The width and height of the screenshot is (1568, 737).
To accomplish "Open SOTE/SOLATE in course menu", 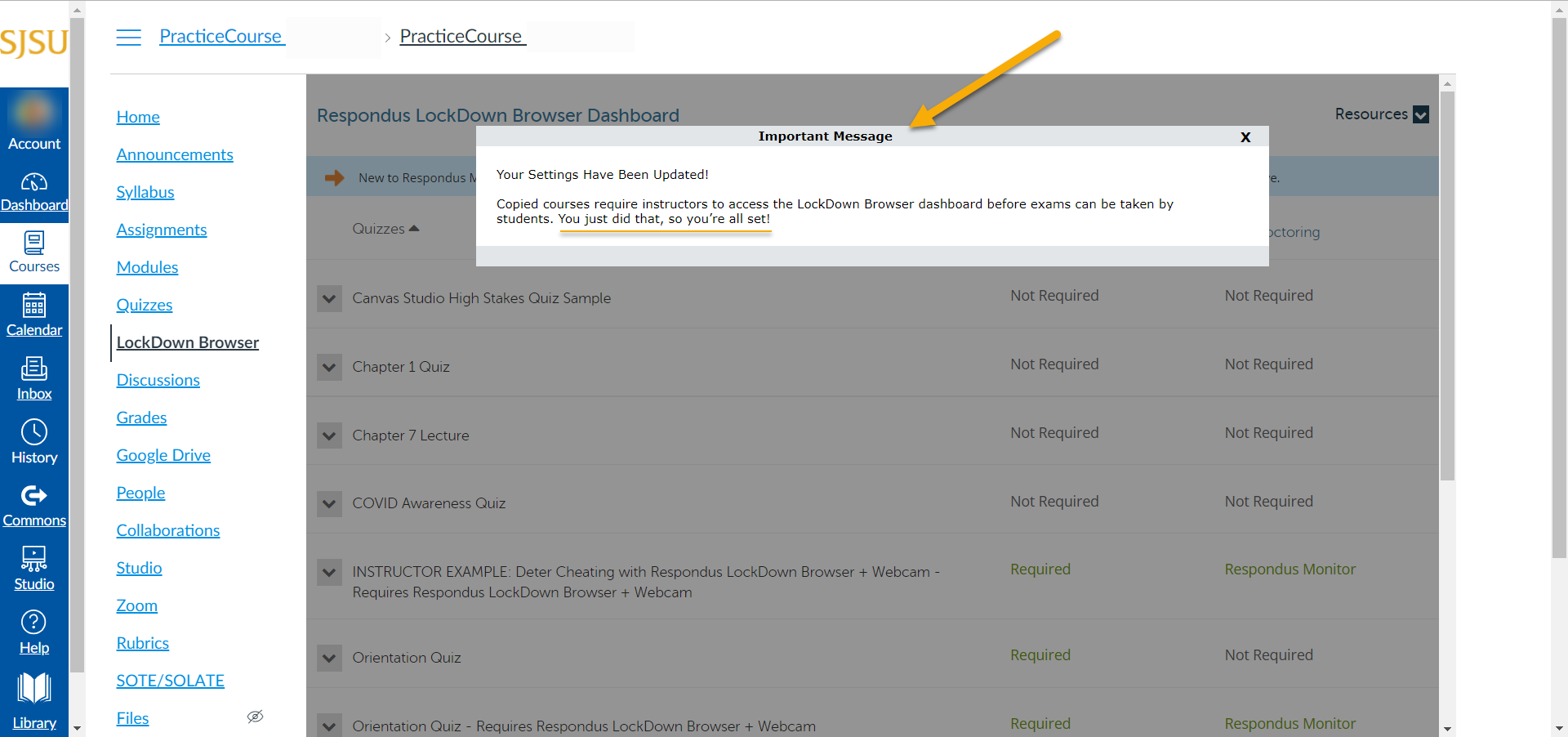I will click(x=171, y=681).
